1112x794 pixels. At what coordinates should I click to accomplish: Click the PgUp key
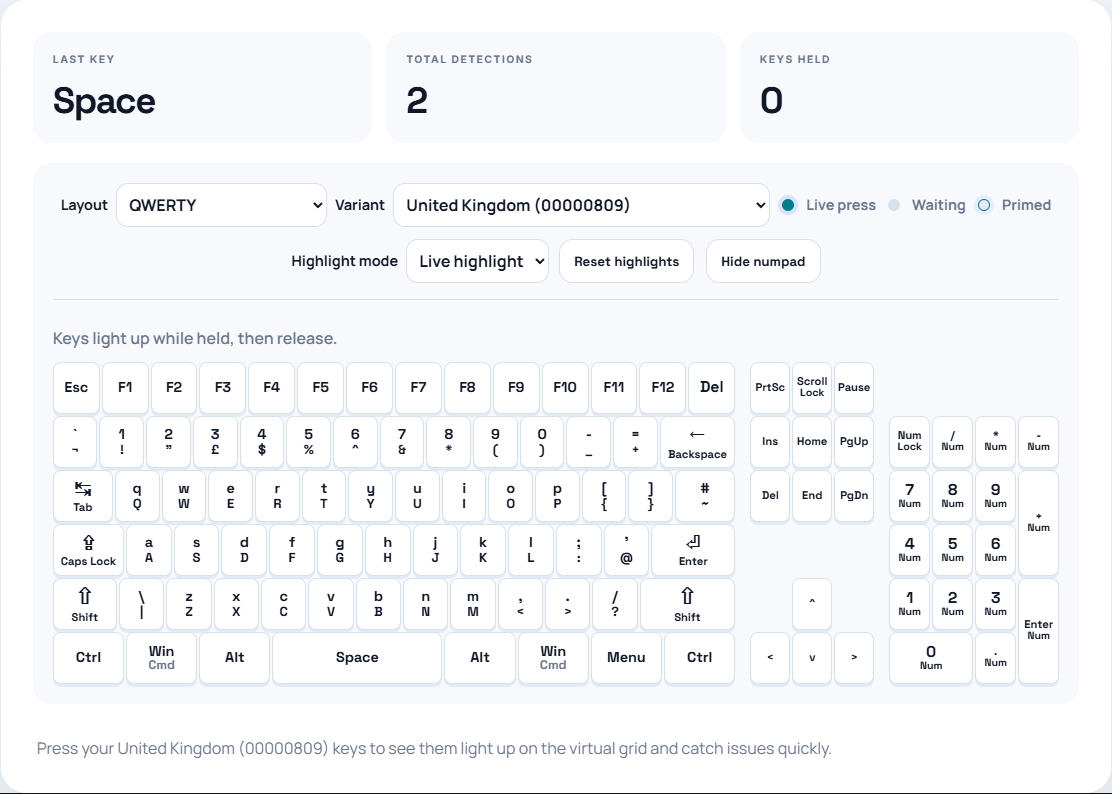click(854, 442)
